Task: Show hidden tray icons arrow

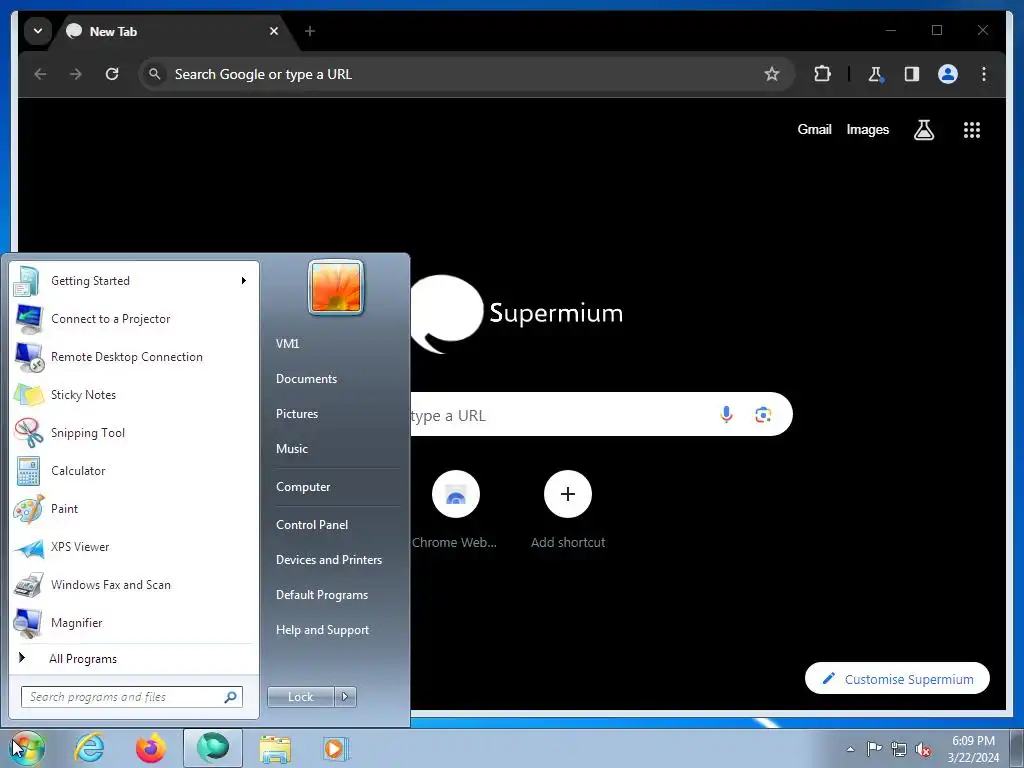Action: point(850,749)
